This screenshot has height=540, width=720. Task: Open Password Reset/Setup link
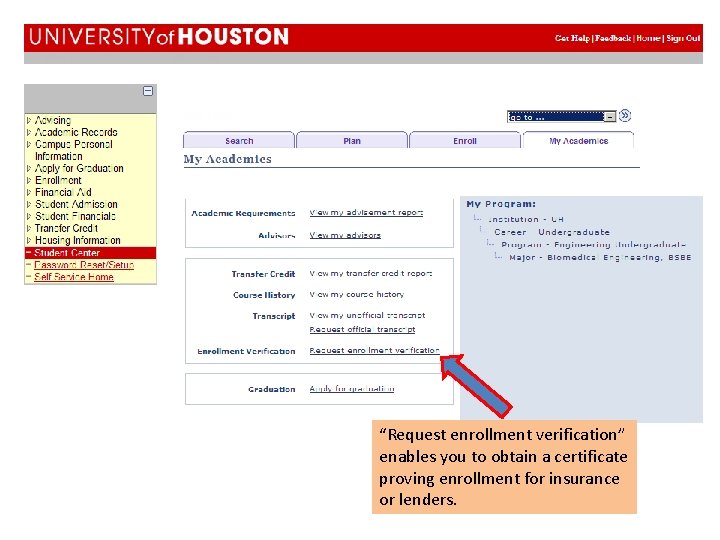(84, 265)
